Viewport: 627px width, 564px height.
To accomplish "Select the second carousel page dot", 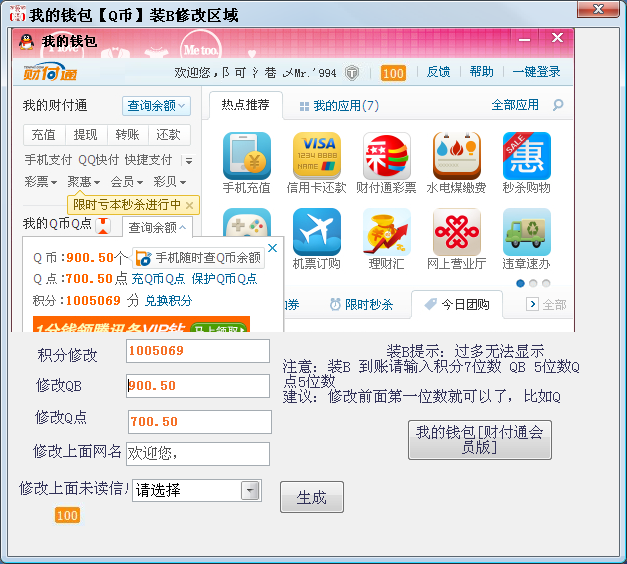I will tap(533, 283).
